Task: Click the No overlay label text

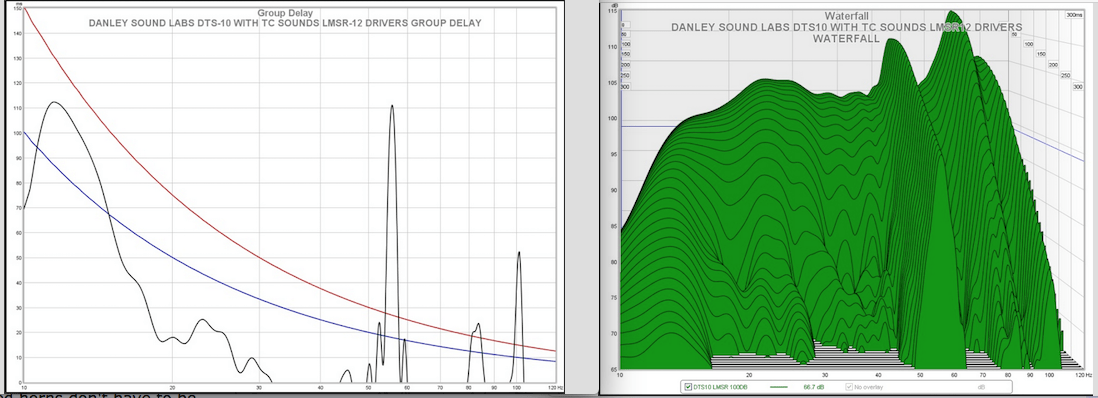Action: point(868,387)
